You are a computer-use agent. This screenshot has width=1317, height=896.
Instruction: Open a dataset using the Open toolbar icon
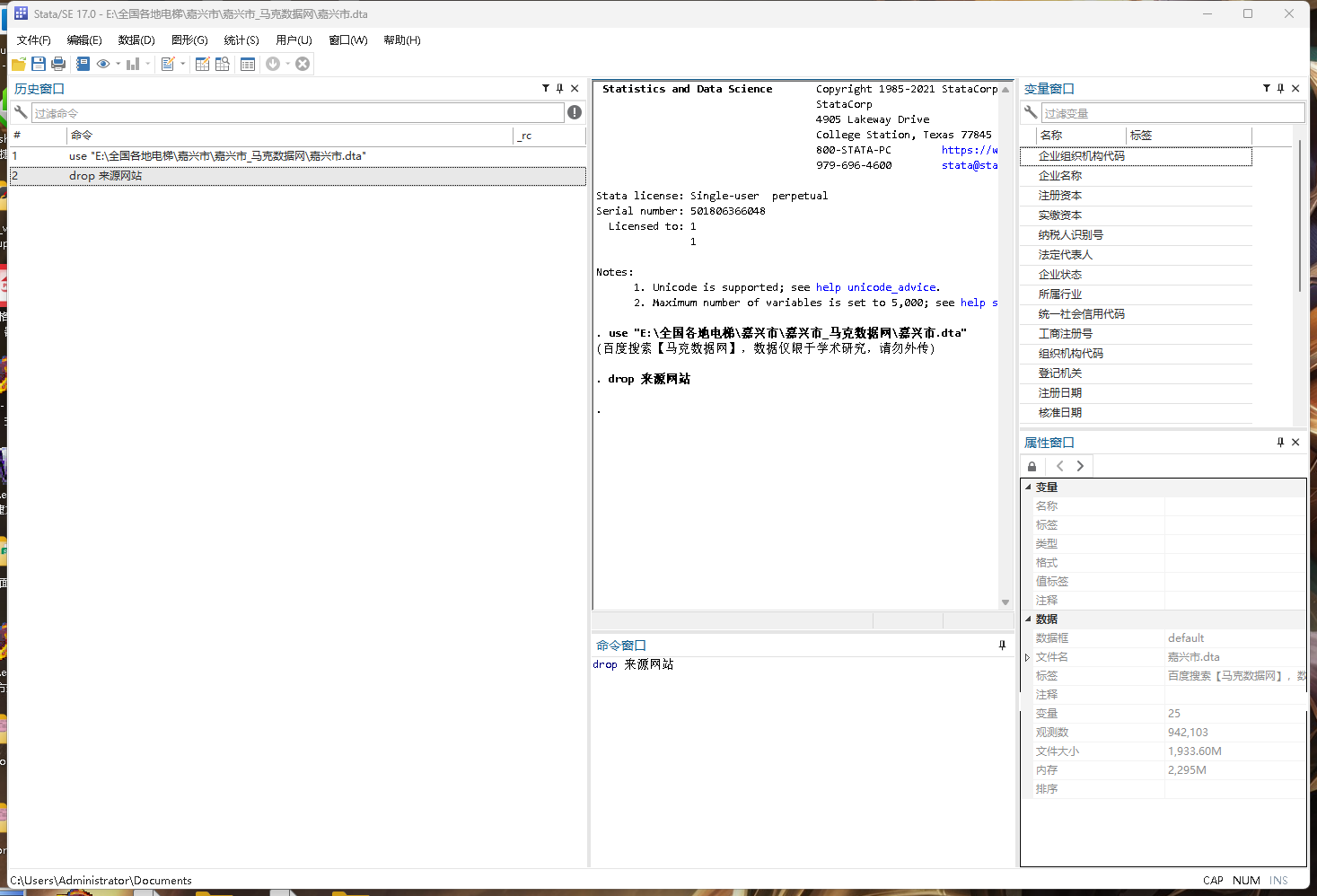pos(18,63)
